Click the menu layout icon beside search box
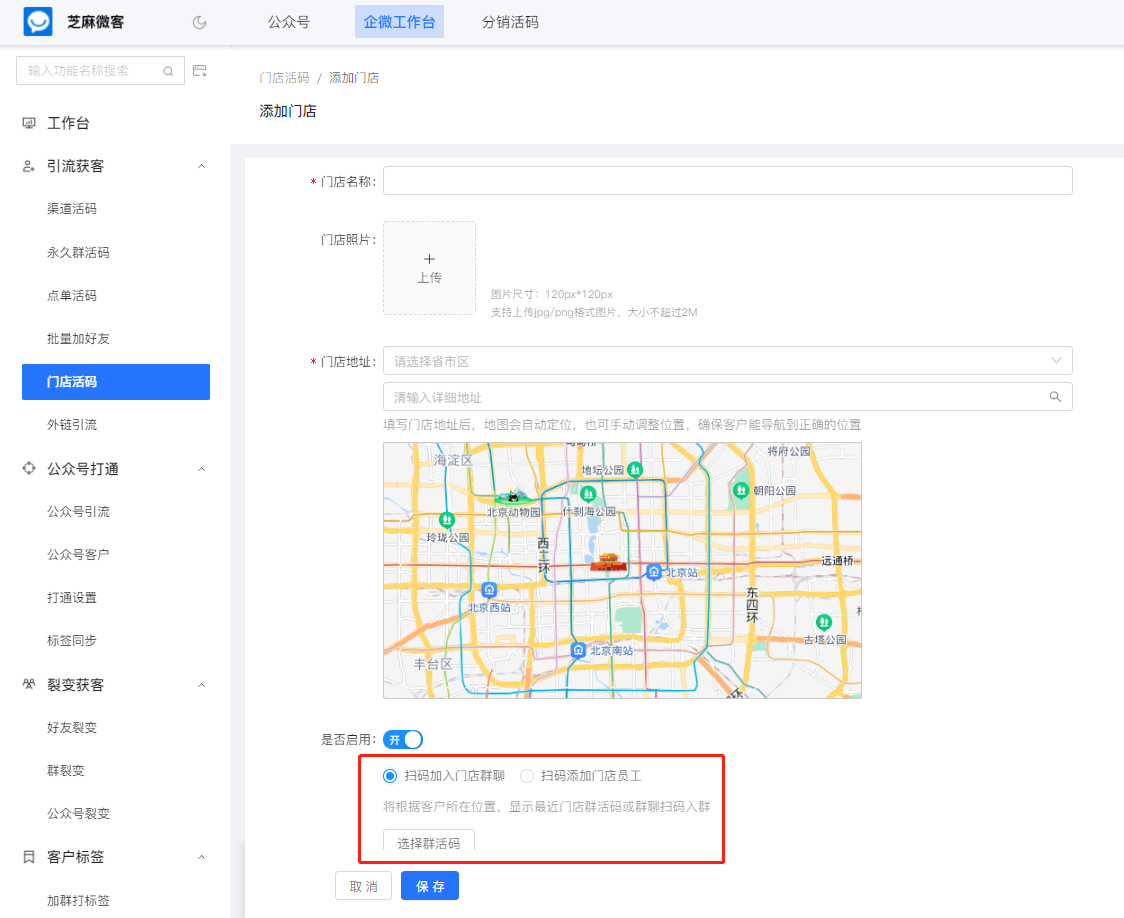 pos(200,70)
